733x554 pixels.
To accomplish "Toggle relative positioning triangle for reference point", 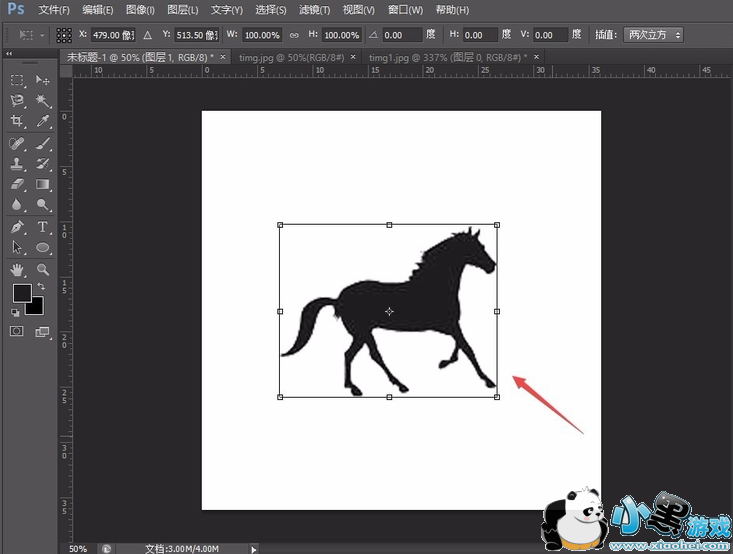I will coord(147,35).
